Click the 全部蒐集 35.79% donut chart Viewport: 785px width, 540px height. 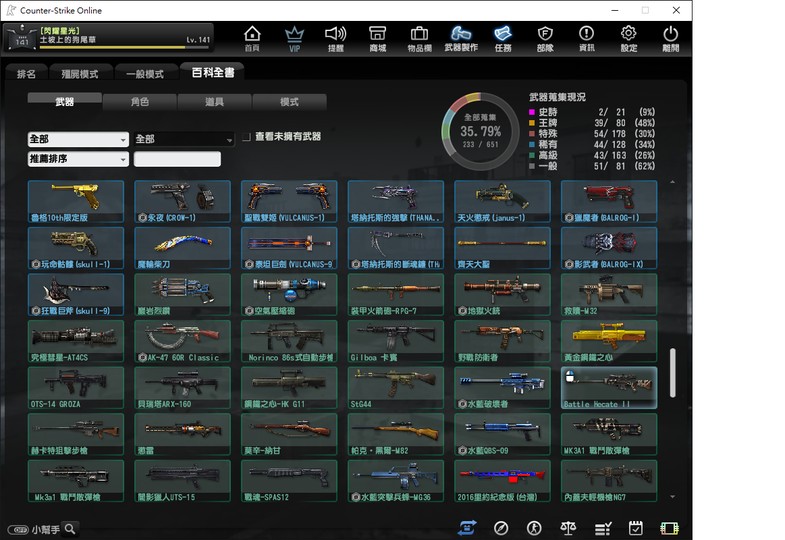480,131
